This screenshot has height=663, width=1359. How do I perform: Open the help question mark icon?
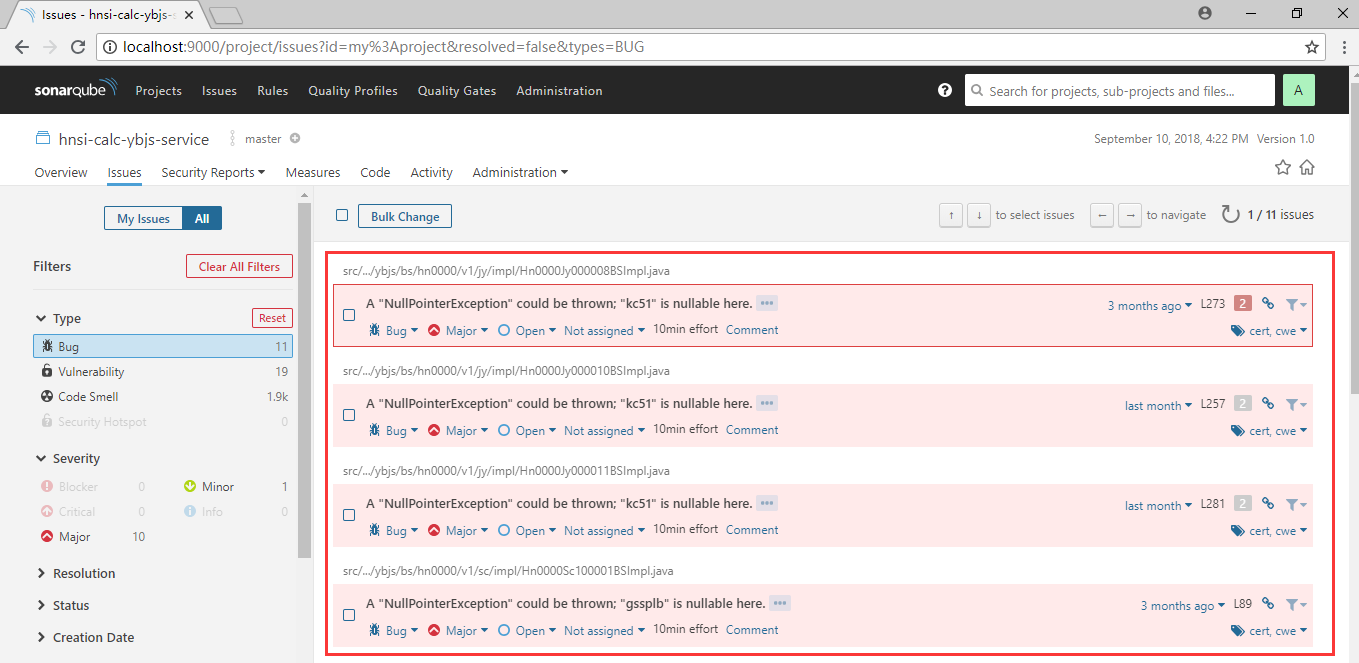[945, 90]
